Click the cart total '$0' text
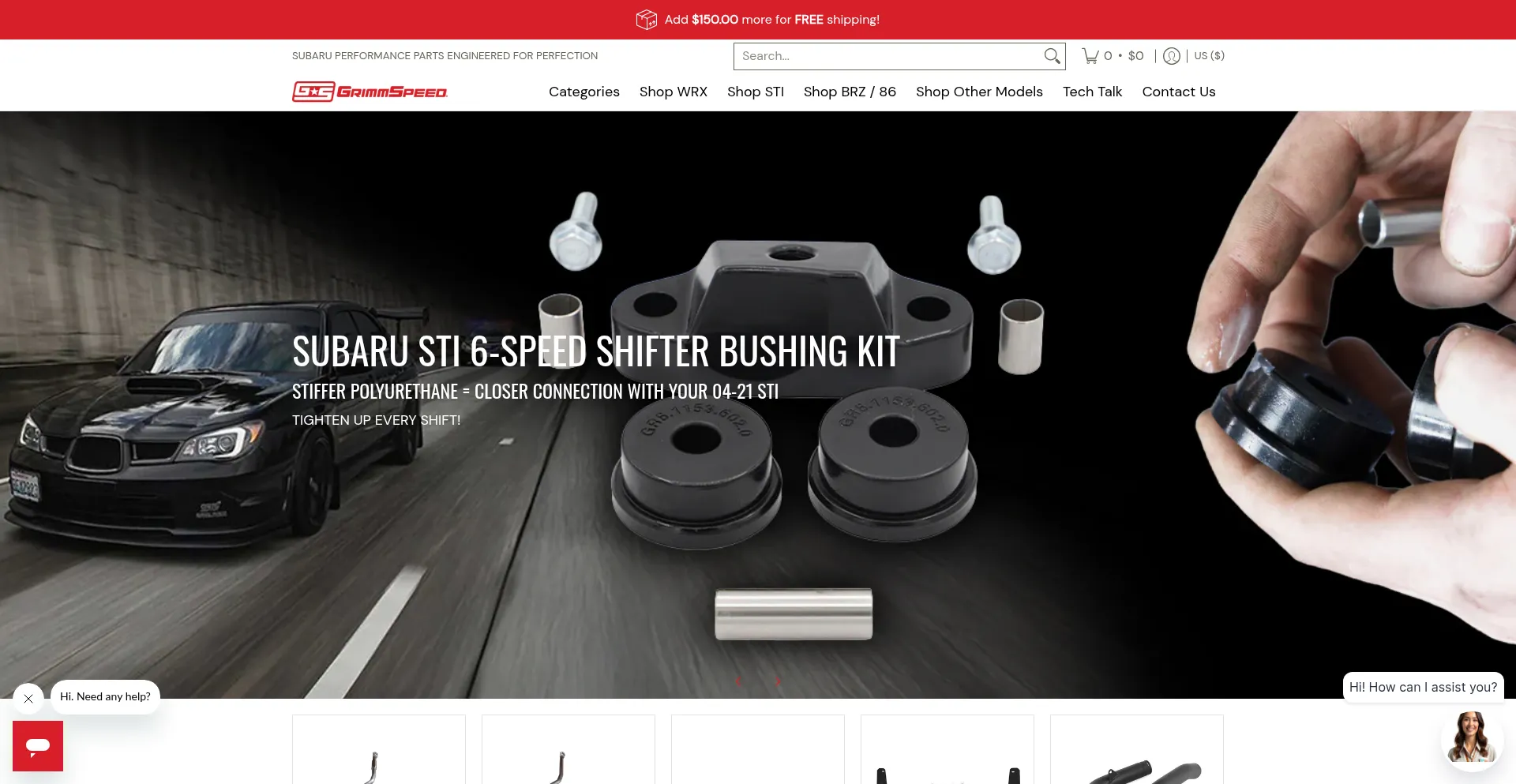 1135,56
